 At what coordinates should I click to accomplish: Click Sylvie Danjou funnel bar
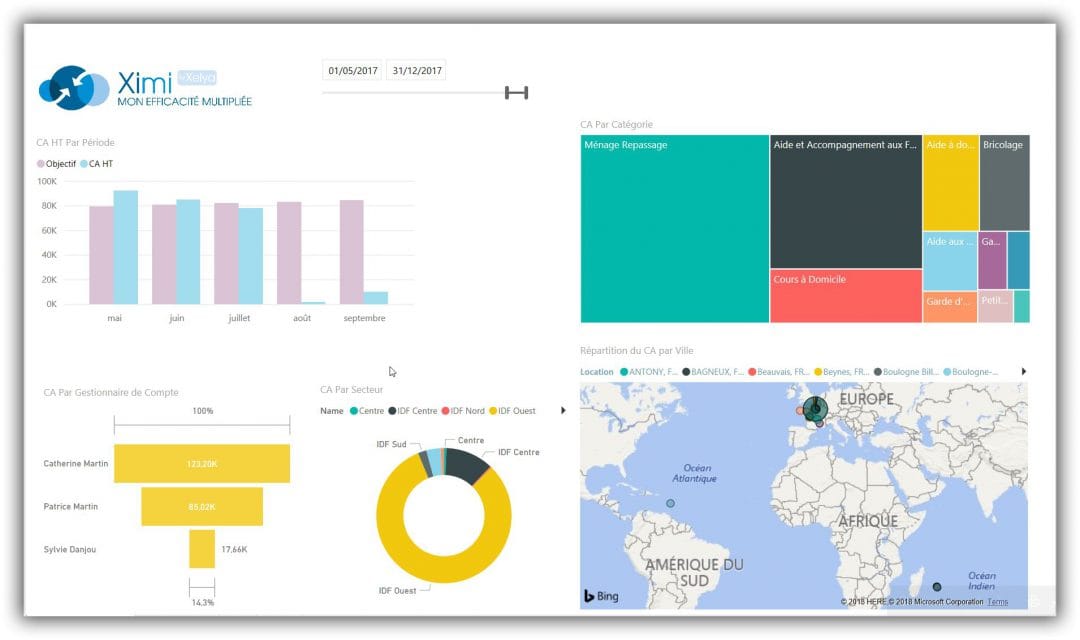pyautogui.click(x=202, y=549)
